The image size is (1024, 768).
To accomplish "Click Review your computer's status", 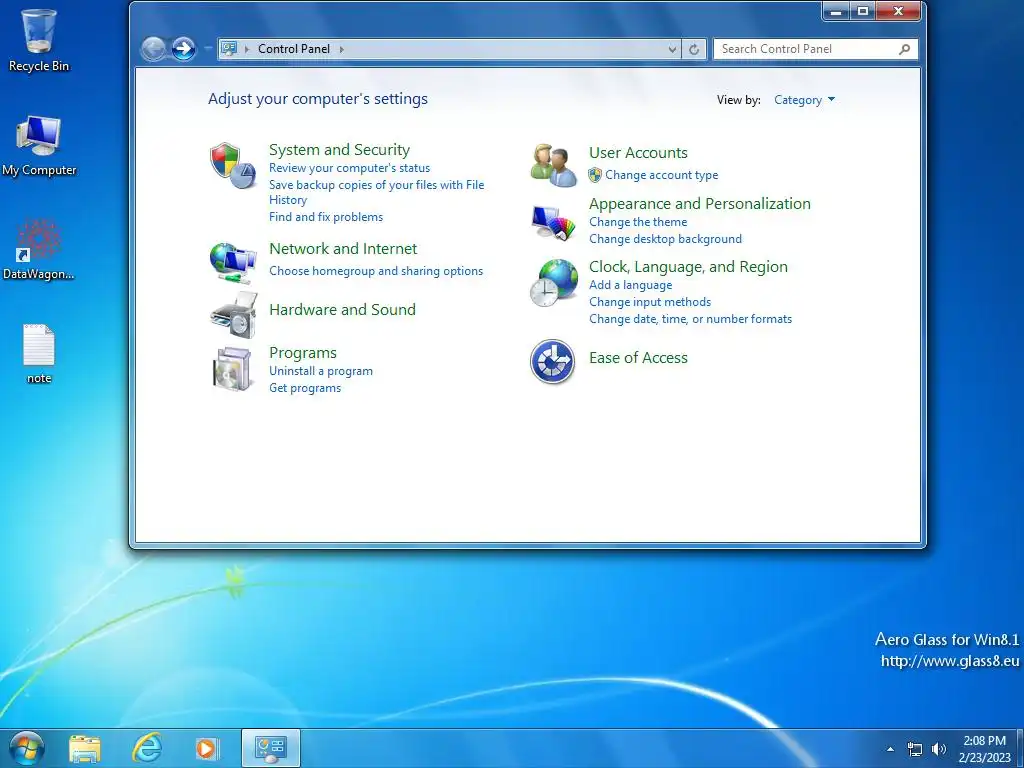I will [349, 168].
